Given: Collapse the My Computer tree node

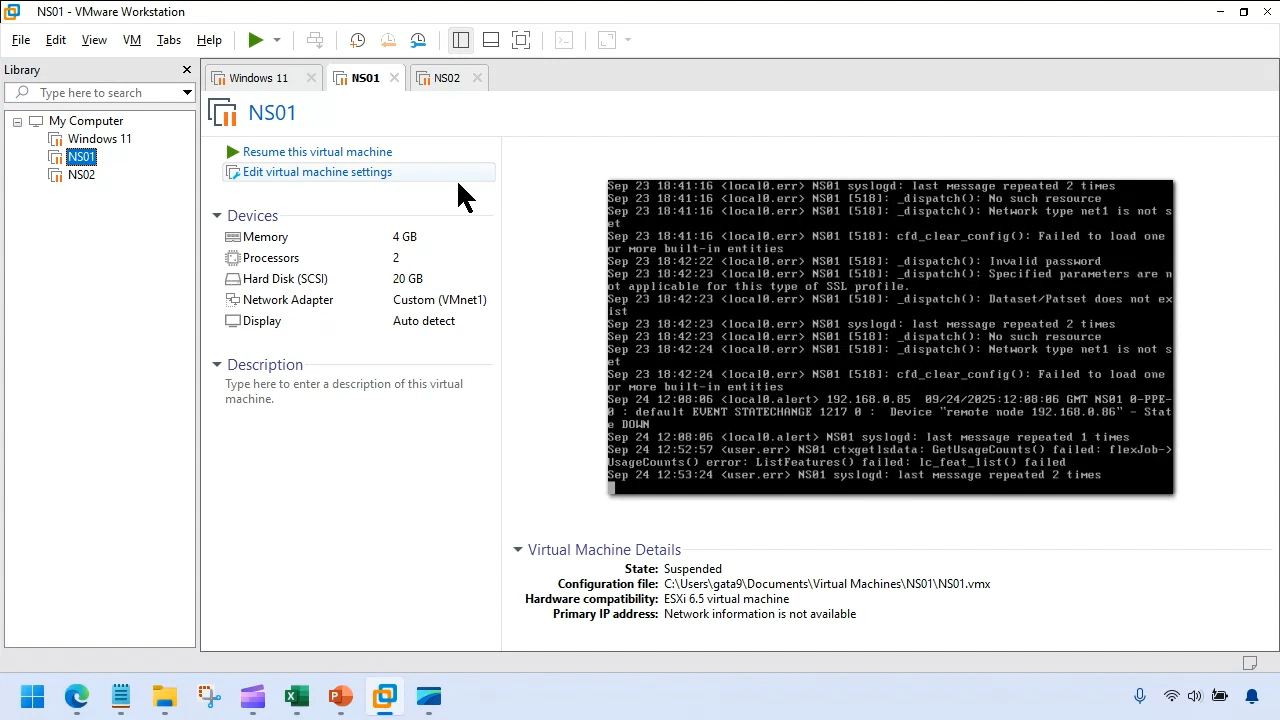Looking at the screenshot, I should click(x=17, y=120).
